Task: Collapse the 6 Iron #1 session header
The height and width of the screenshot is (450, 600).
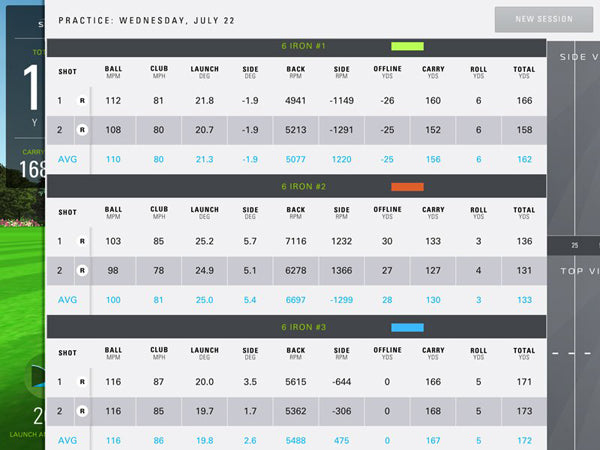Action: coord(297,46)
